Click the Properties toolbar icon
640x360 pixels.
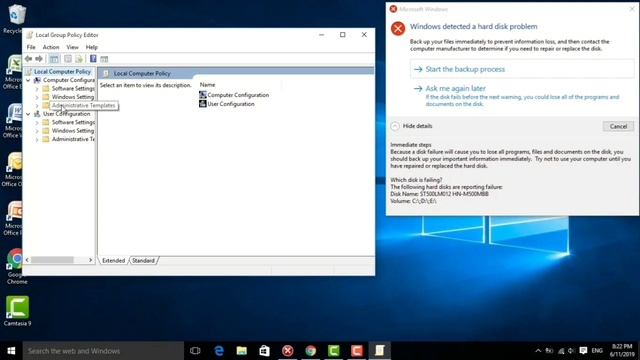coord(68,59)
